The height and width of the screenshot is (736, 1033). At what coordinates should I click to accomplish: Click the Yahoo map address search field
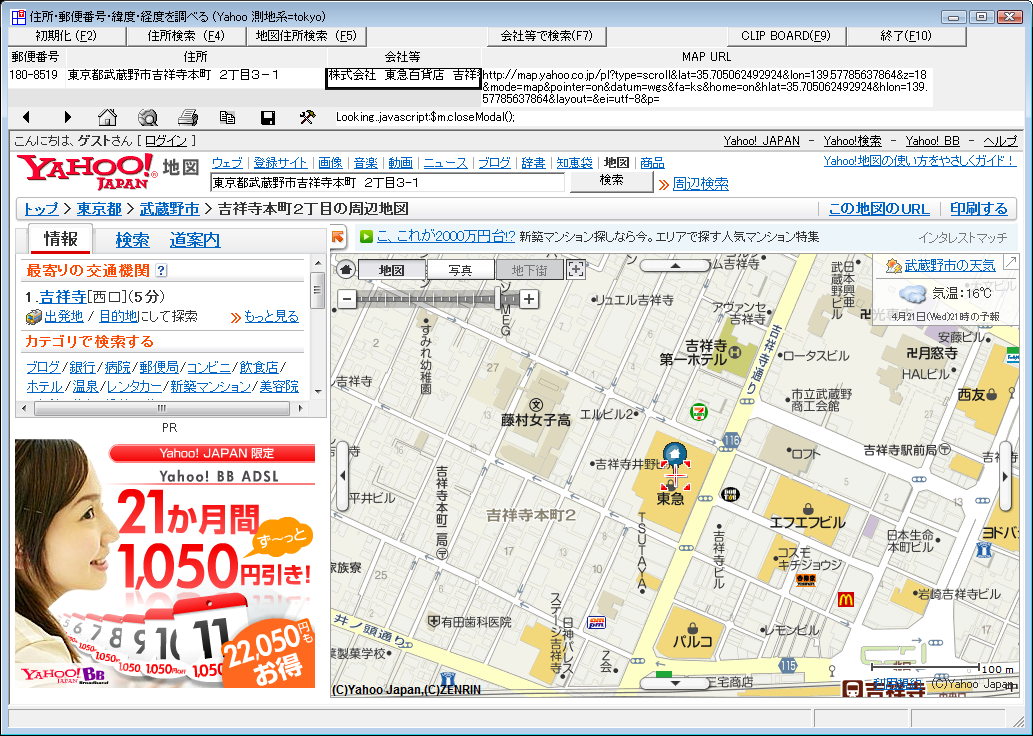[387, 183]
